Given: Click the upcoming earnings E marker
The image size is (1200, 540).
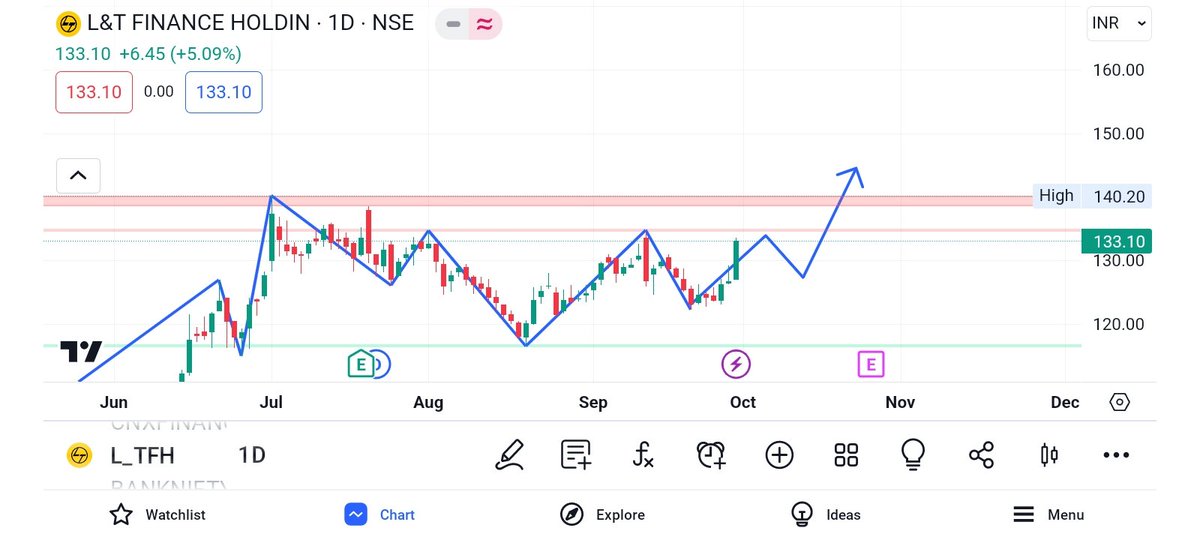Looking at the screenshot, I should (870, 365).
